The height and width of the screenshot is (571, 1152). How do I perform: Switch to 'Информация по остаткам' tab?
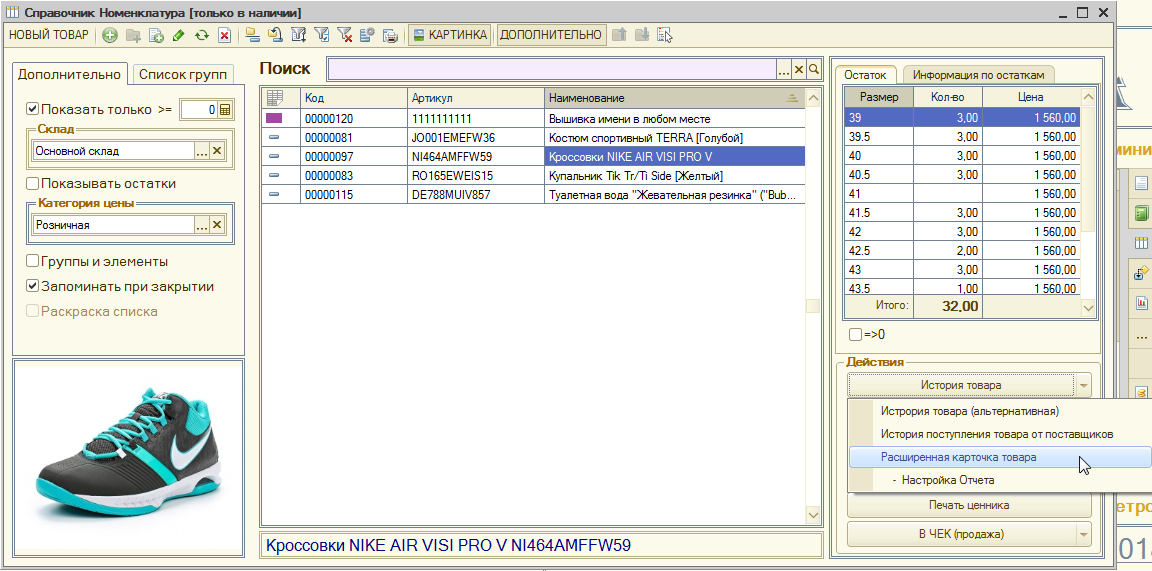pos(978,74)
